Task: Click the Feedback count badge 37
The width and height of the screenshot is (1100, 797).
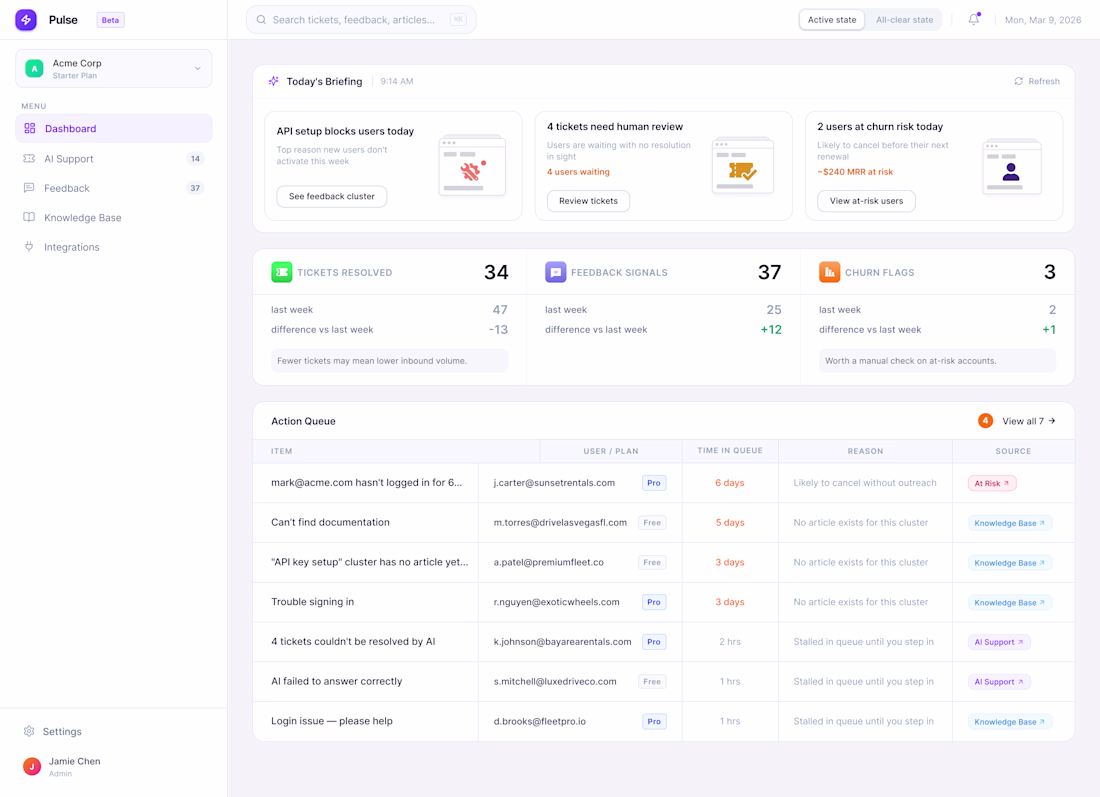Action: (195, 188)
